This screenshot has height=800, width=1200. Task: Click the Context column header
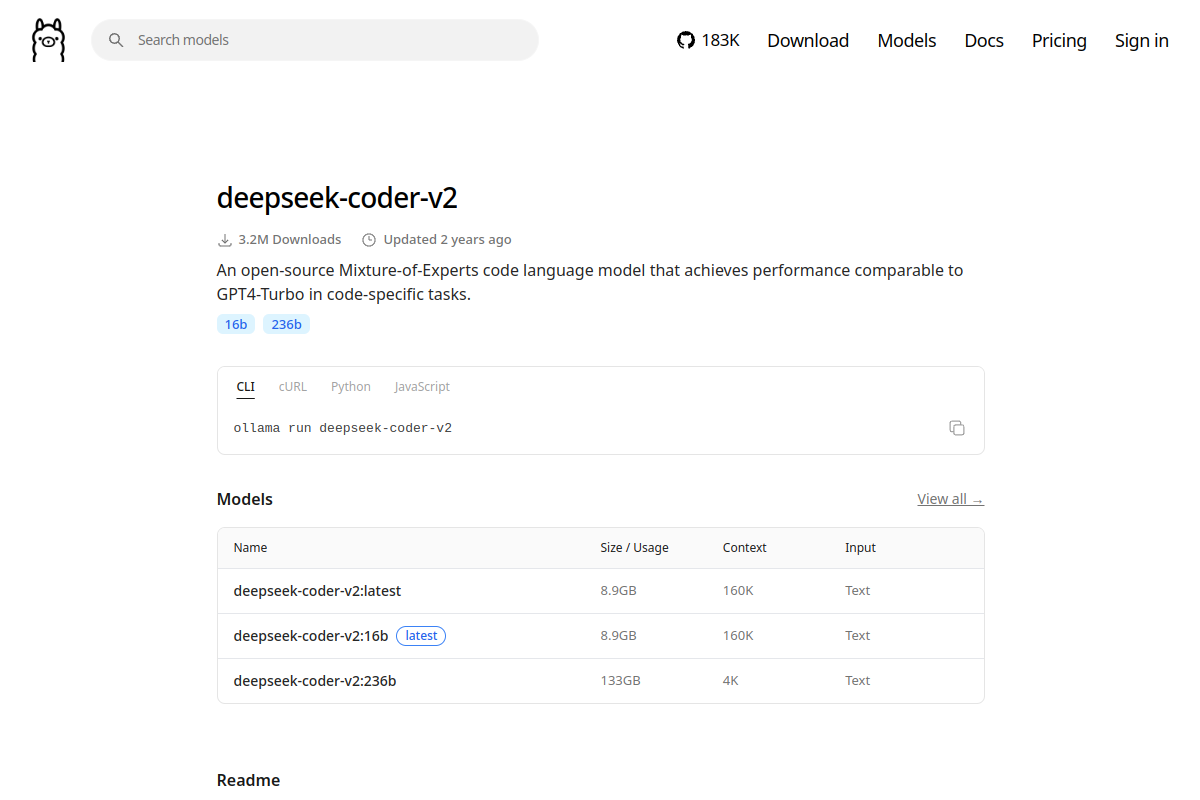[744, 548]
